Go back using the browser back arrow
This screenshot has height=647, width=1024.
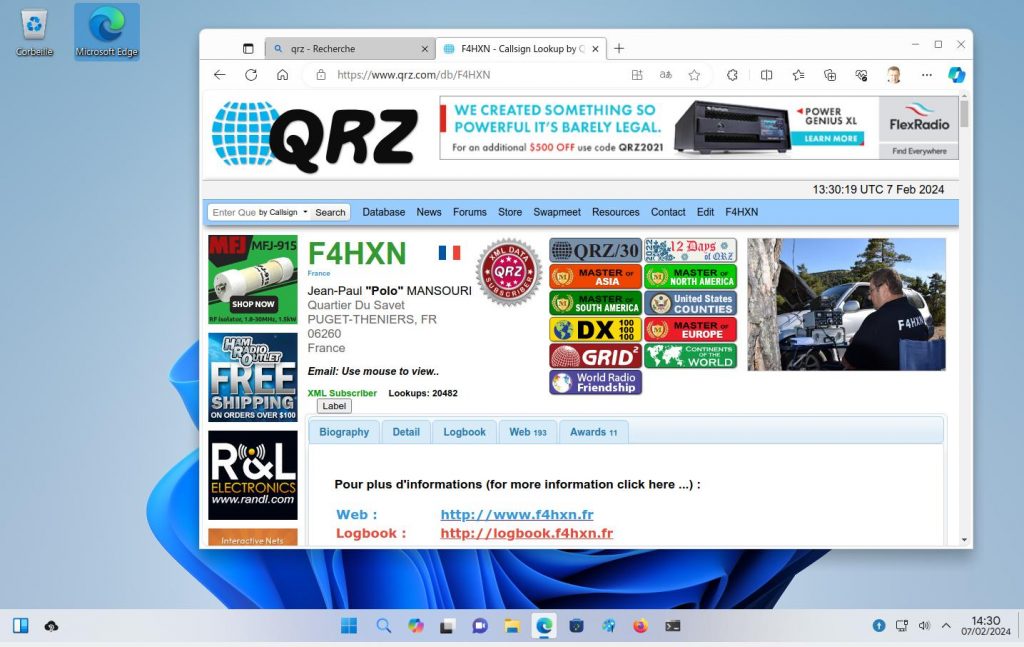click(x=219, y=75)
